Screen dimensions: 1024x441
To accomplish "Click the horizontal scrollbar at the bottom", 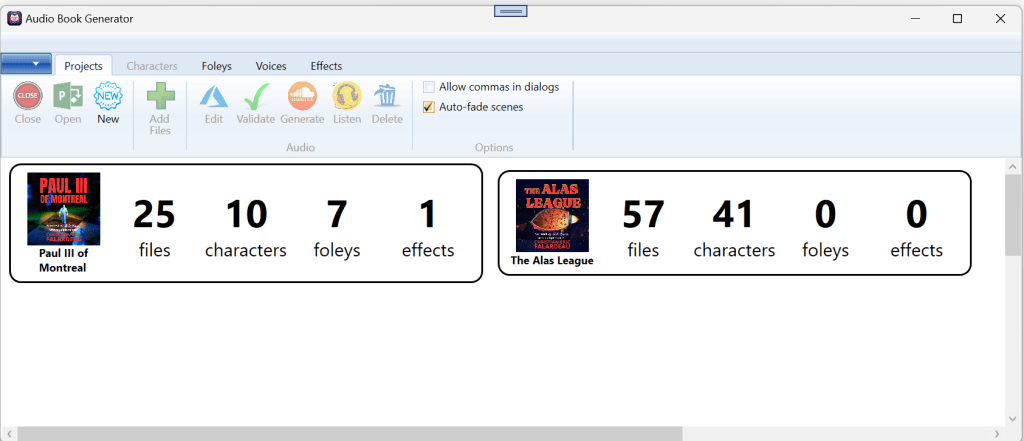I will [x=350, y=433].
